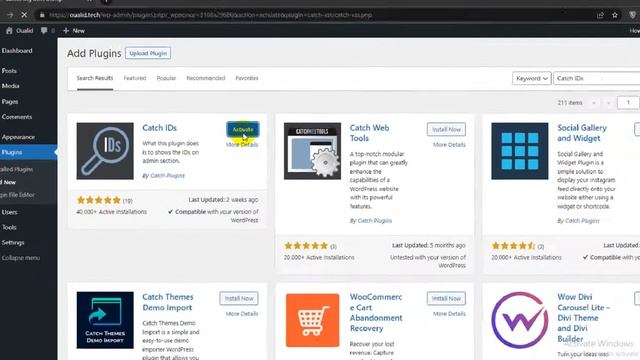Switch to the Featured tab
Image resolution: width=640 pixels, height=360 pixels.
tap(135, 78)
